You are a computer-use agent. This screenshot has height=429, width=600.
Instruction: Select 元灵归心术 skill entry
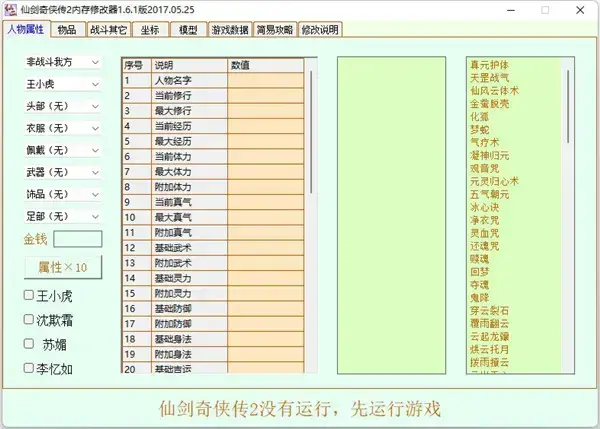(x=494, y=181)
